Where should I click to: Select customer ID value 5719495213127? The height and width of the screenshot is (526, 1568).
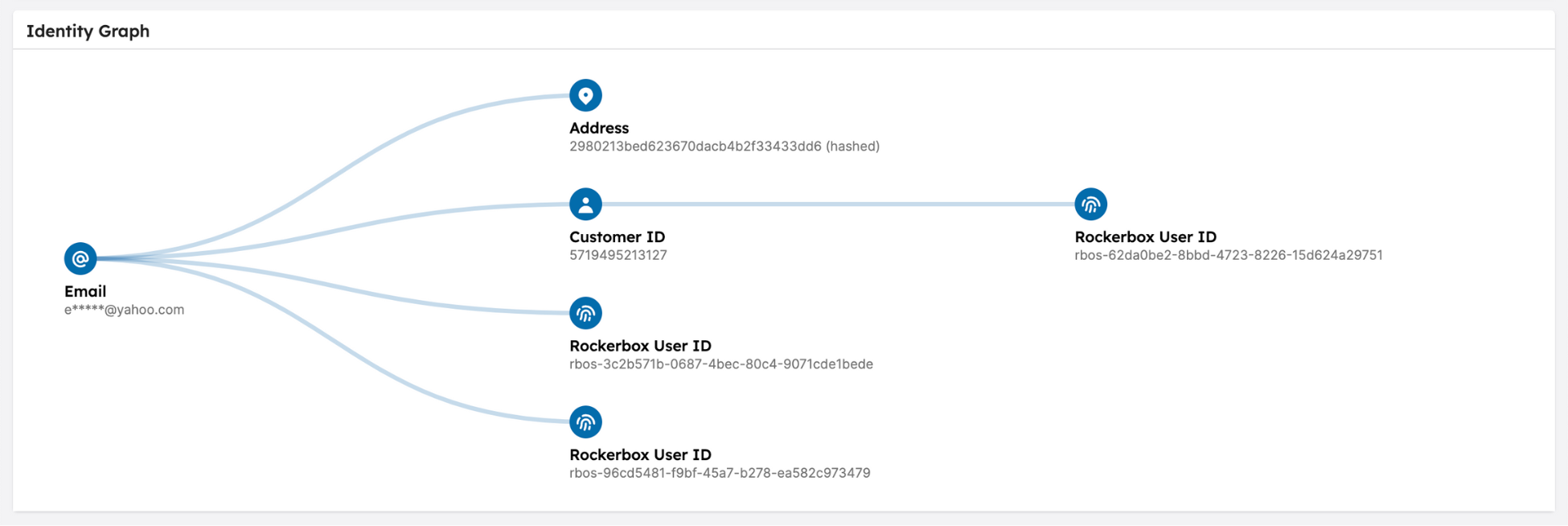618,255
